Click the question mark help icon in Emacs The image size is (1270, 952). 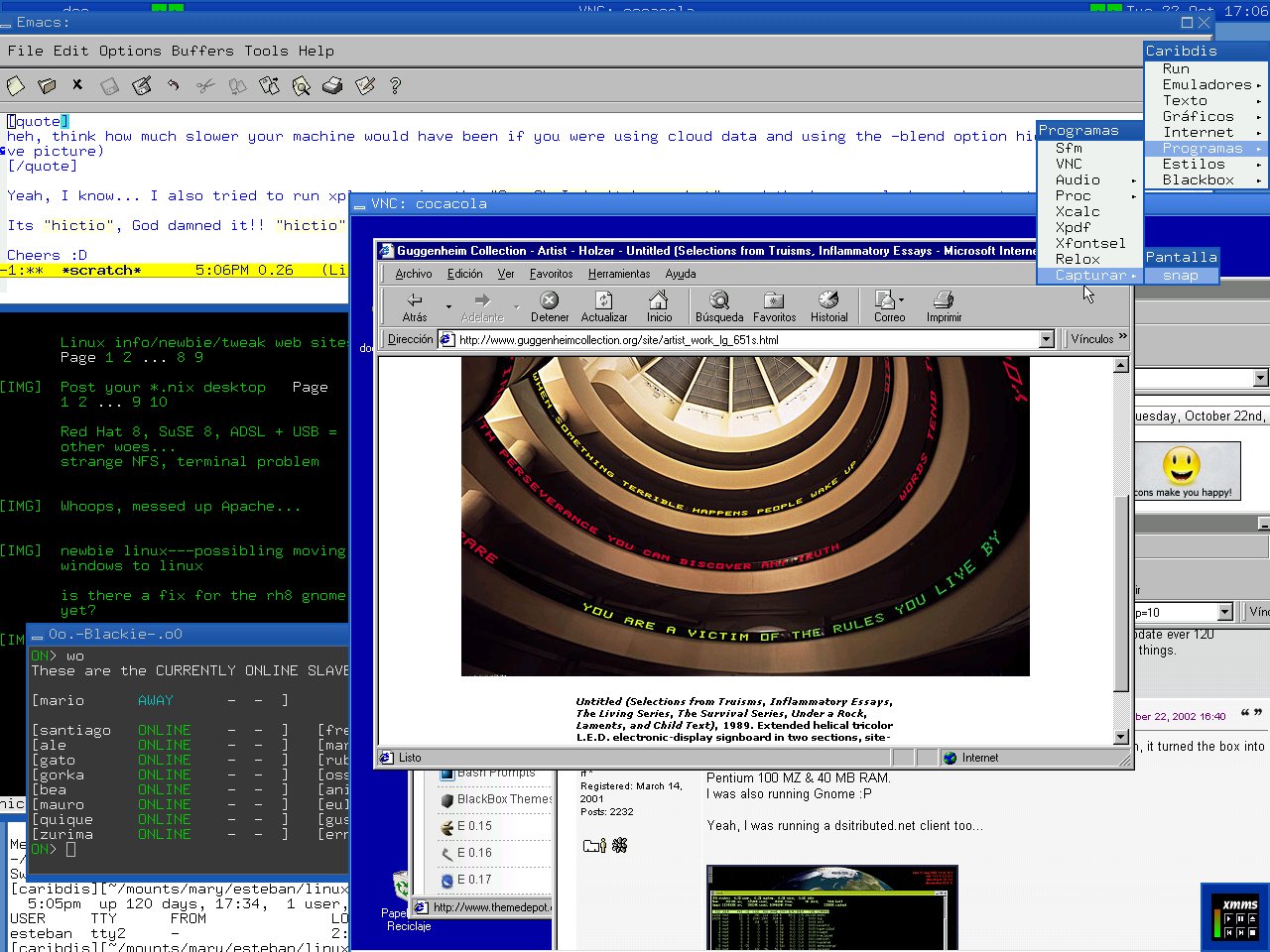pyautogui.click(x=395, y=86)
